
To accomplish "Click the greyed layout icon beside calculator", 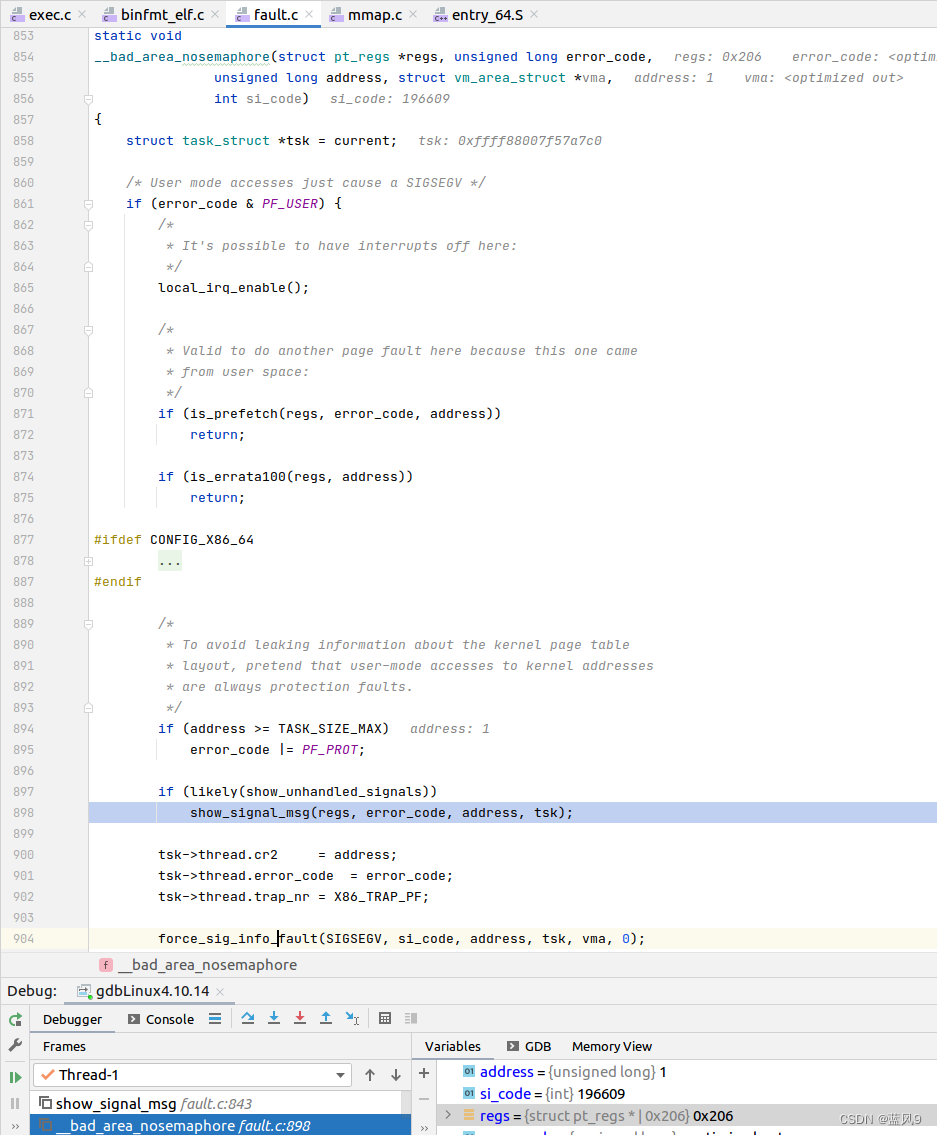I will click(x=411, y=1018).
